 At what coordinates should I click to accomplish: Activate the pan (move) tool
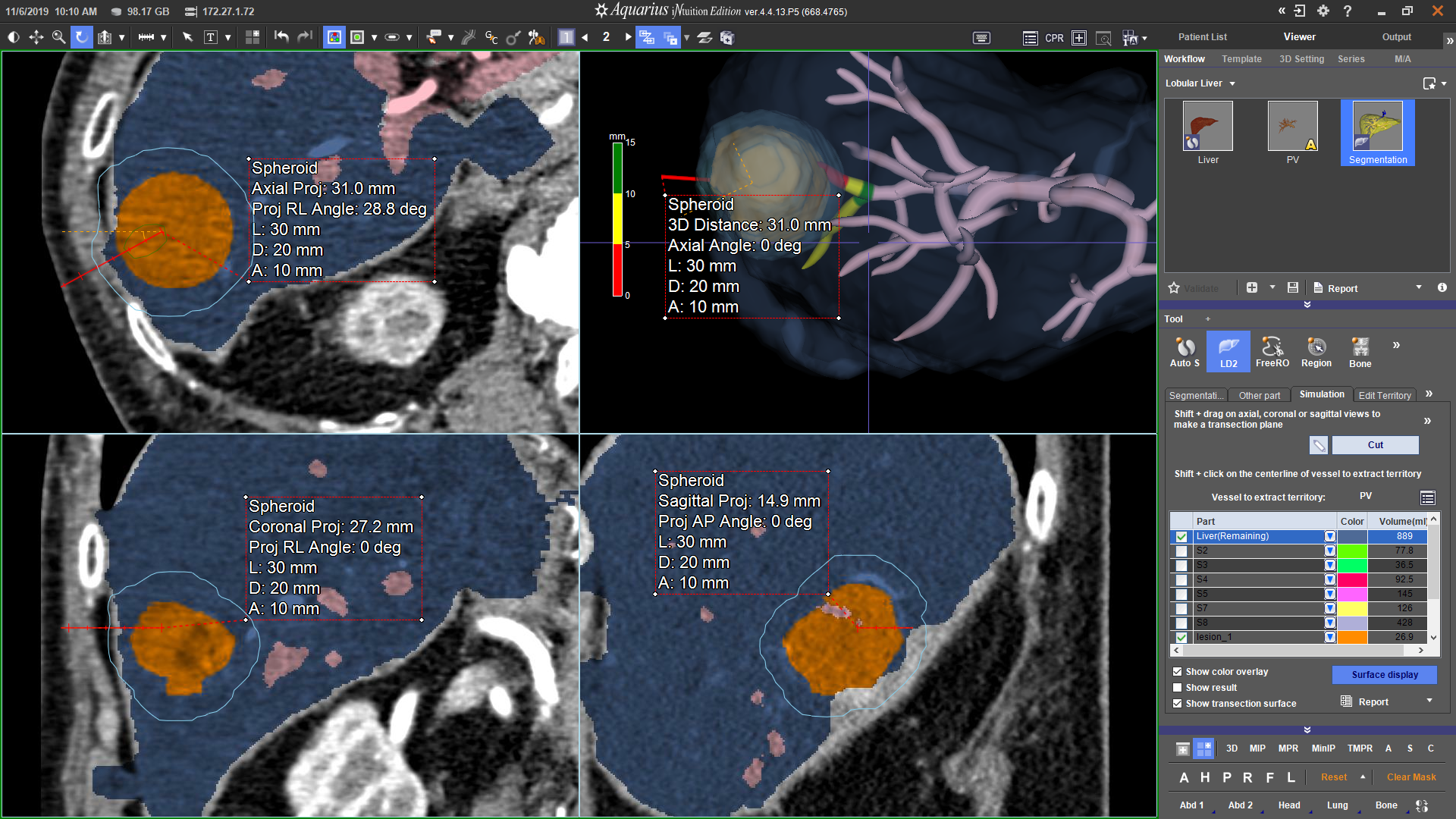point(36,37)
